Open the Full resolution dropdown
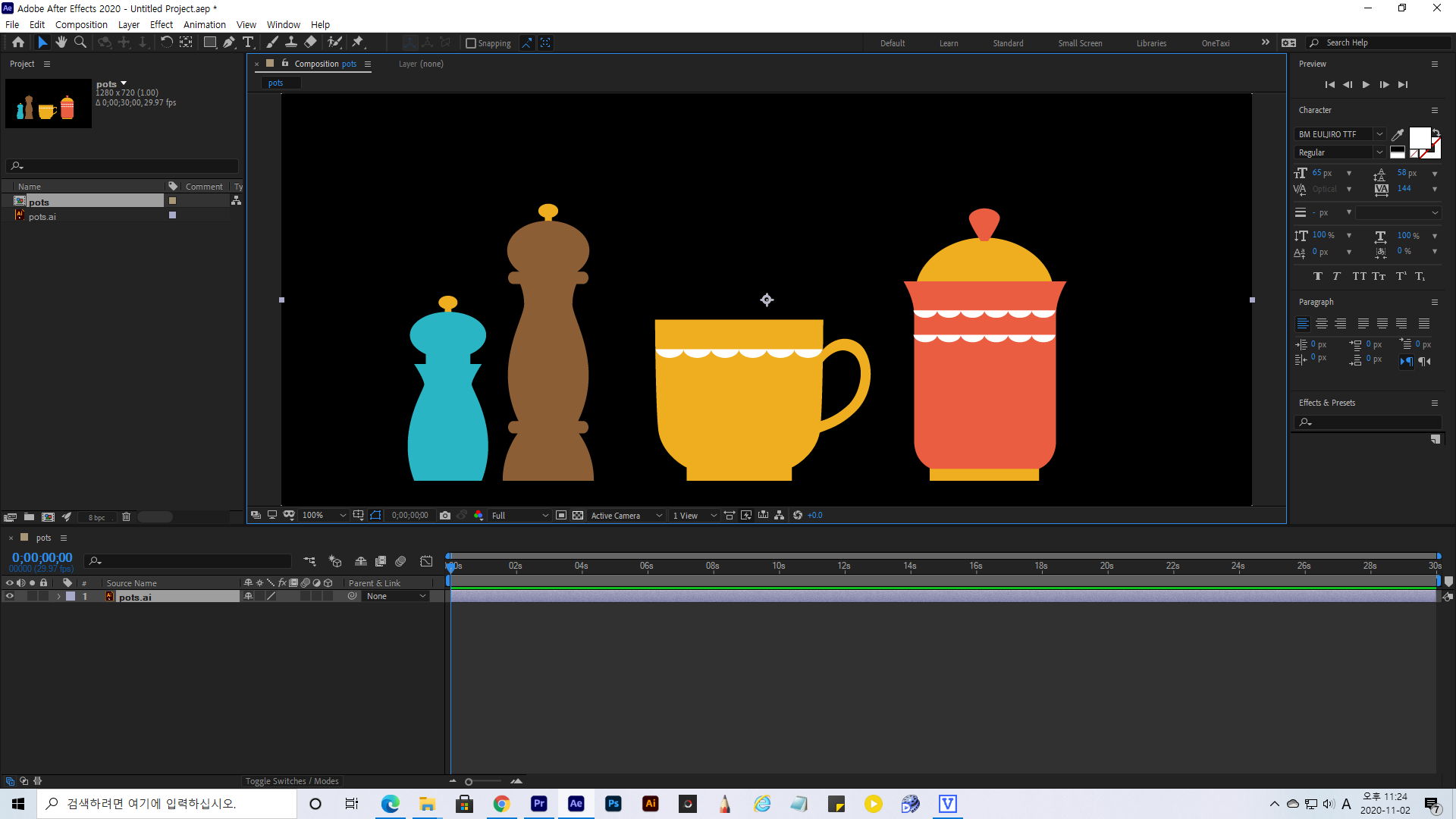 [520, 516]
